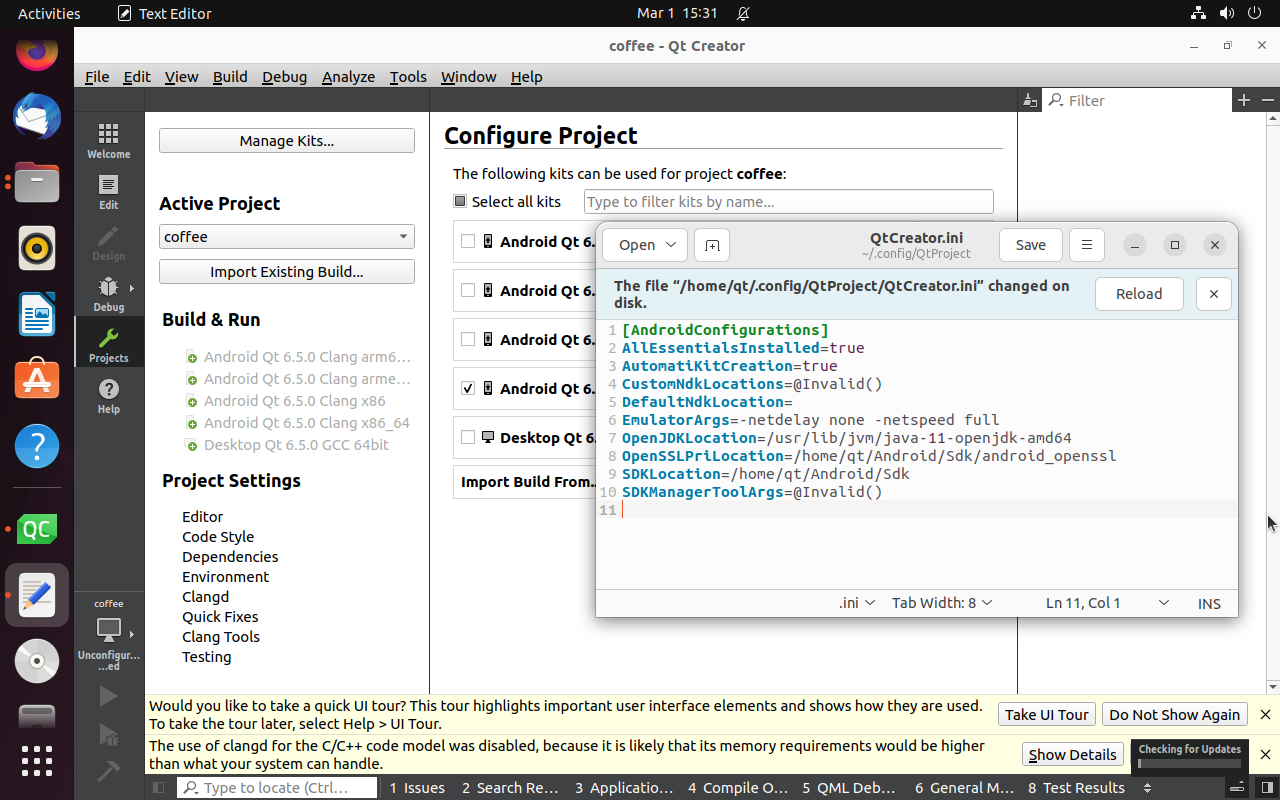Image resolution: width=1280 pixels, height=800 pixels.
Task: Expand output panes chooser arrows in status bar
Action: point(1147,788)
